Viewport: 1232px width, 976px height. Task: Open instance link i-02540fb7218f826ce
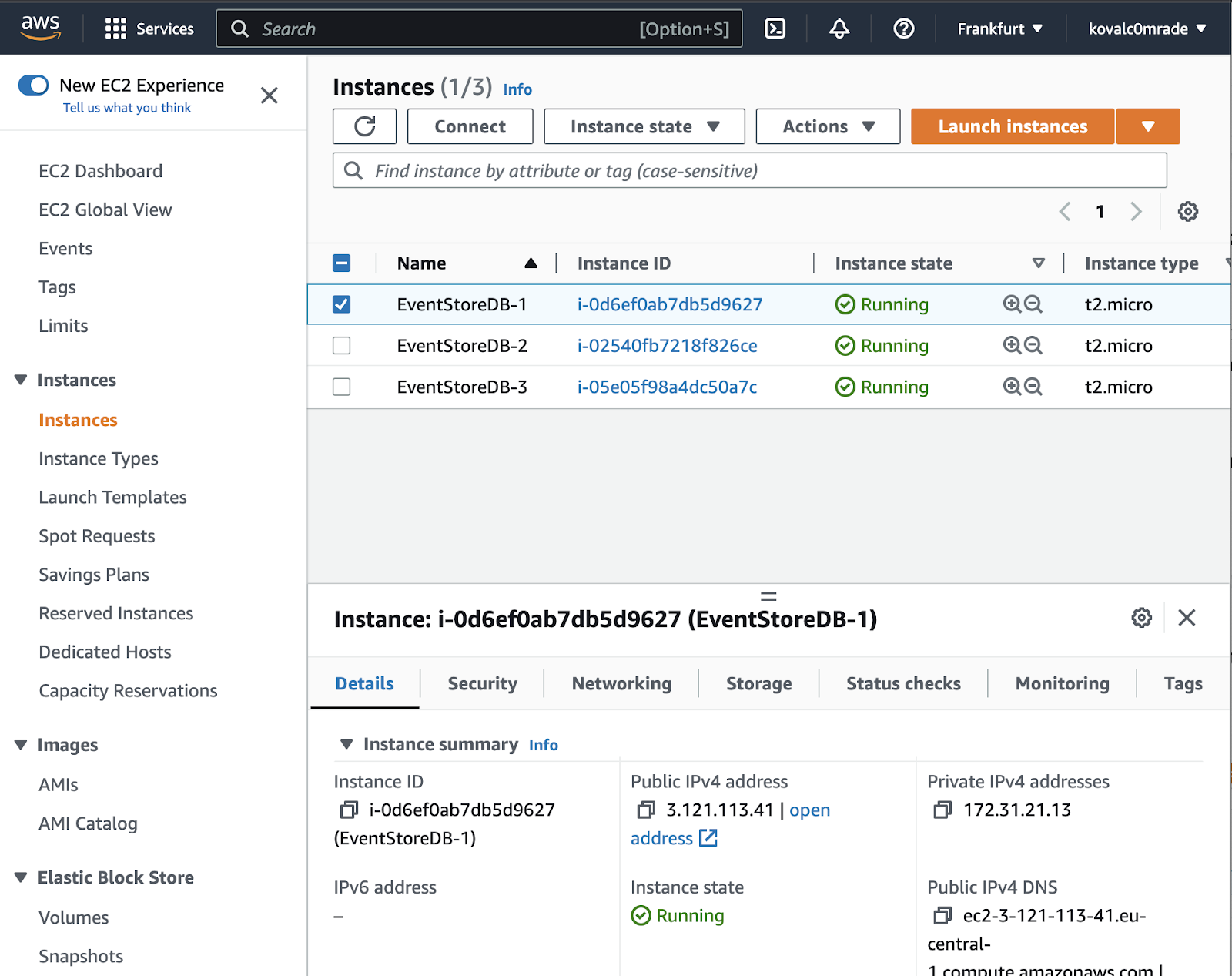pos(667,345)
